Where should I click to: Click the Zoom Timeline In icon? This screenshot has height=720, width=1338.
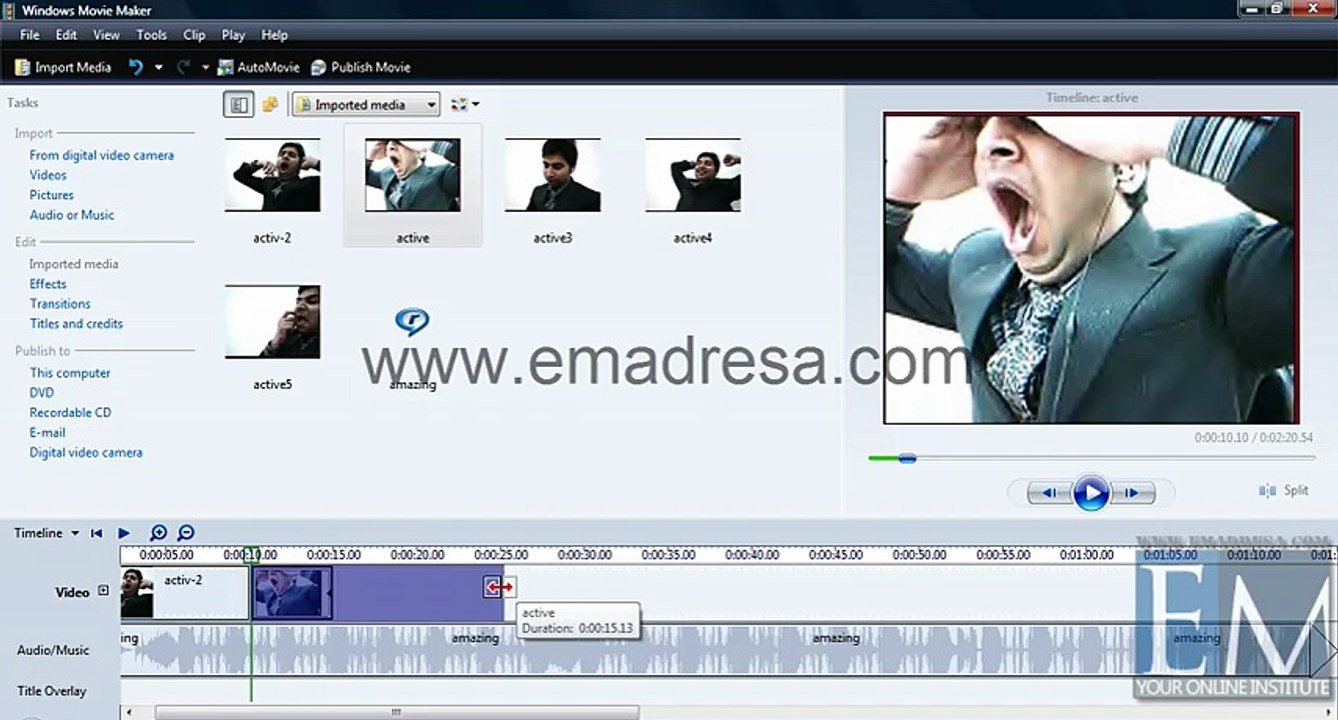158,533
